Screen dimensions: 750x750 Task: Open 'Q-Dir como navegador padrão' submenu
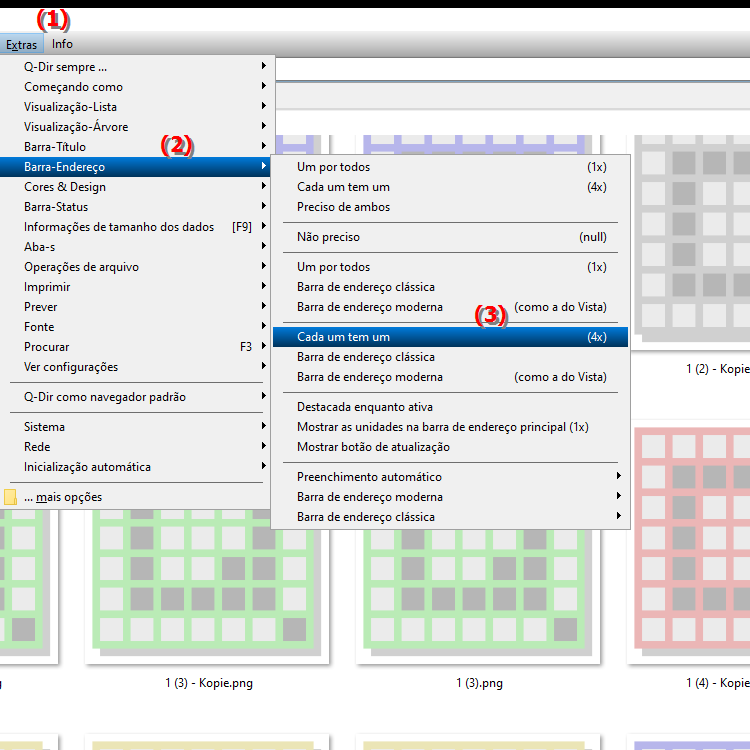click(x=137, y=397)
